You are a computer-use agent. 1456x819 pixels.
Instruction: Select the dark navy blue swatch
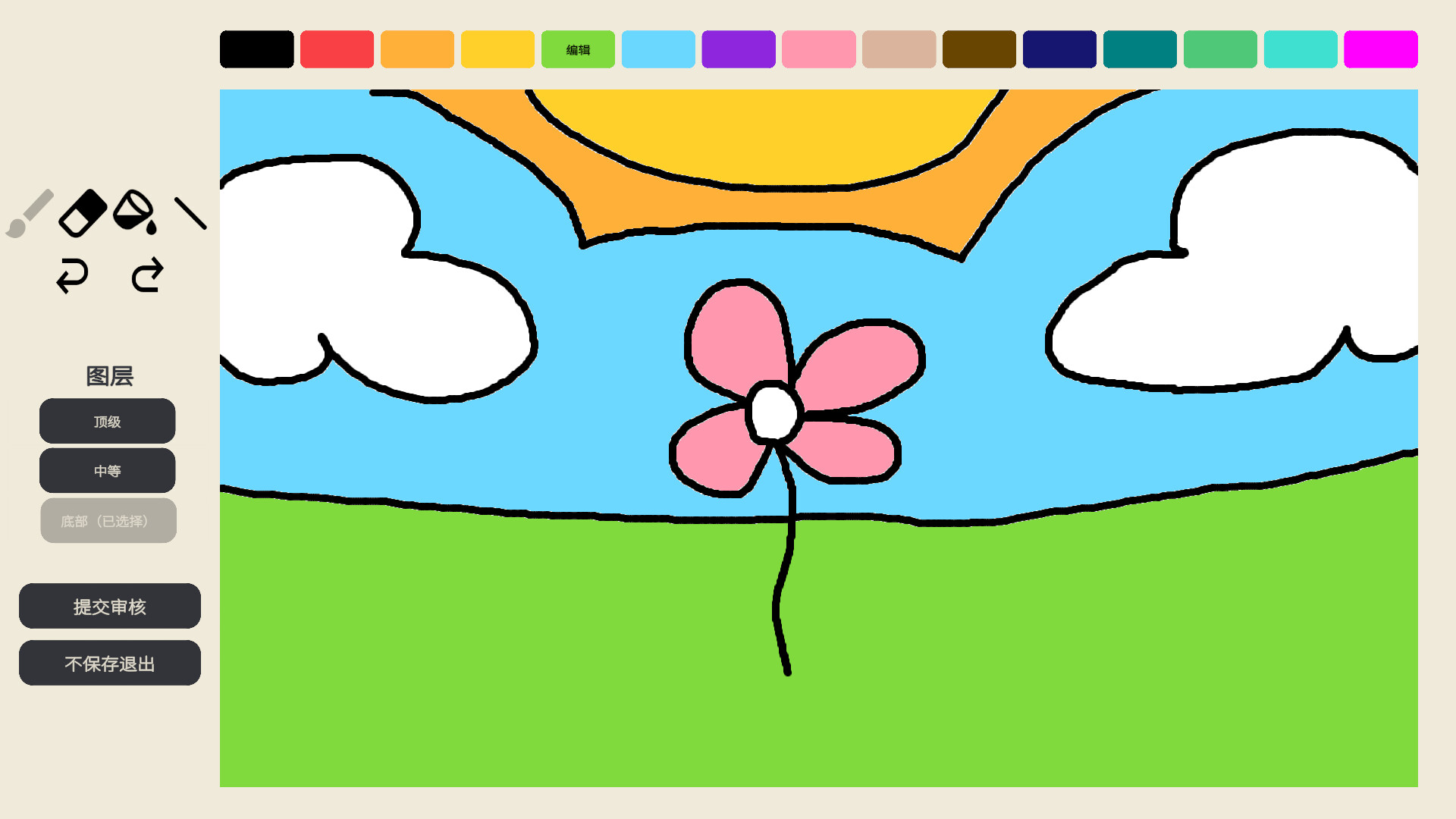1059,50
